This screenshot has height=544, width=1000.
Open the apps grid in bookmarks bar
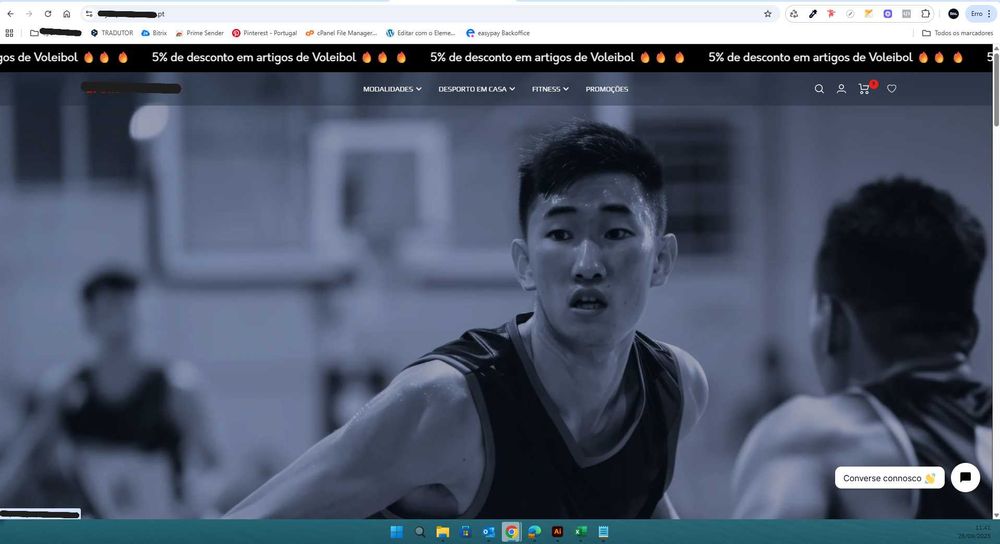click(9, 33)
